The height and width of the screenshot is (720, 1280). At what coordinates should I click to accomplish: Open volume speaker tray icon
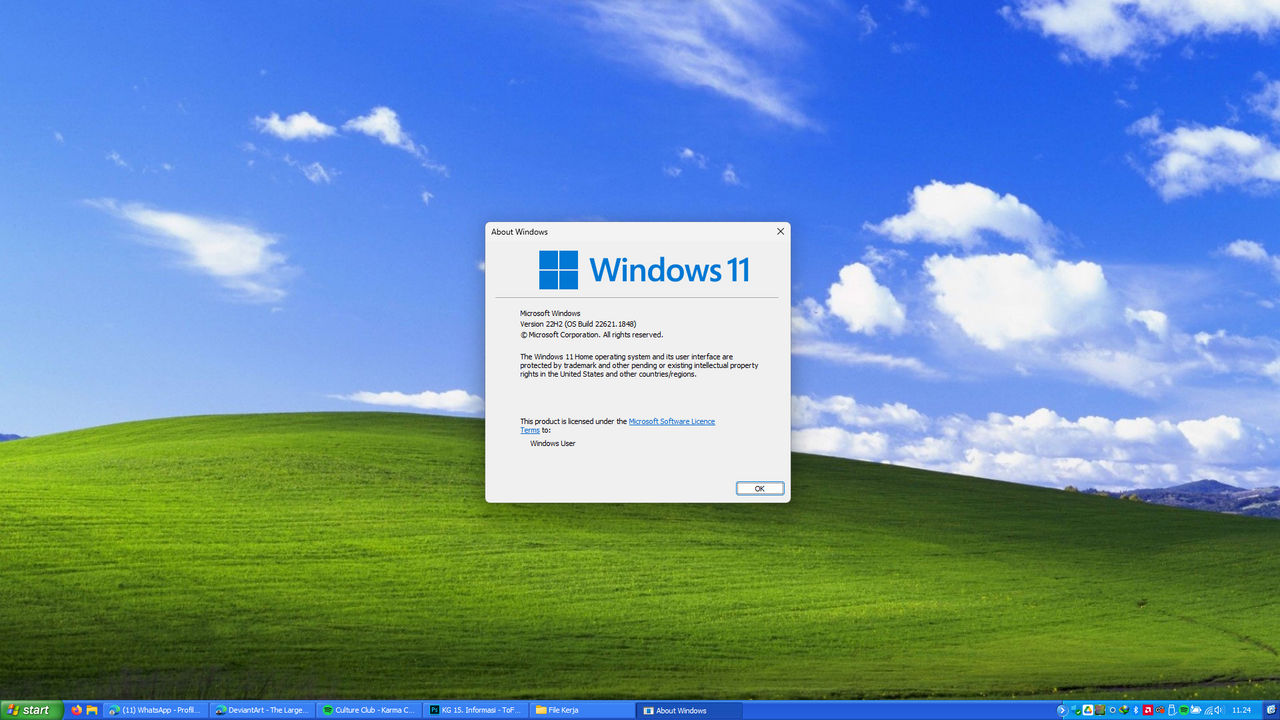[x=1219, y=710]
